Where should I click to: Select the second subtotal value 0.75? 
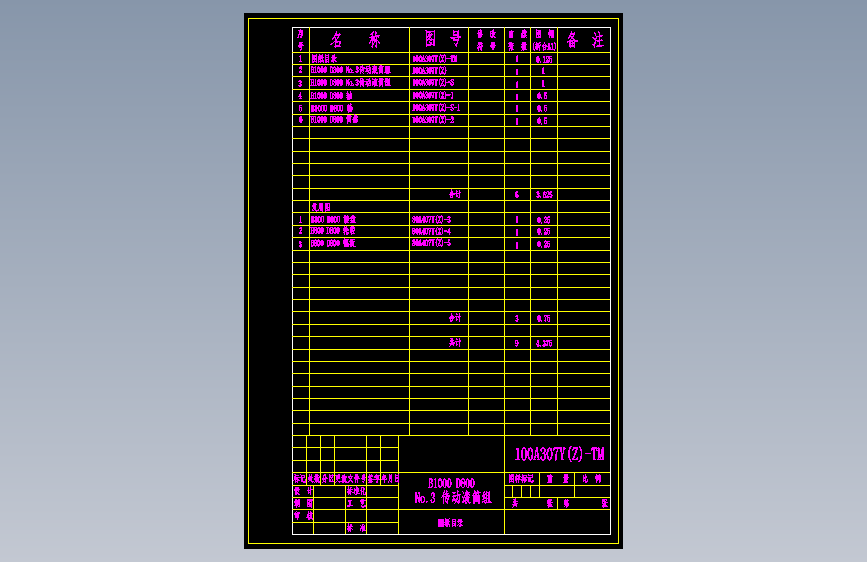(544, 319)
